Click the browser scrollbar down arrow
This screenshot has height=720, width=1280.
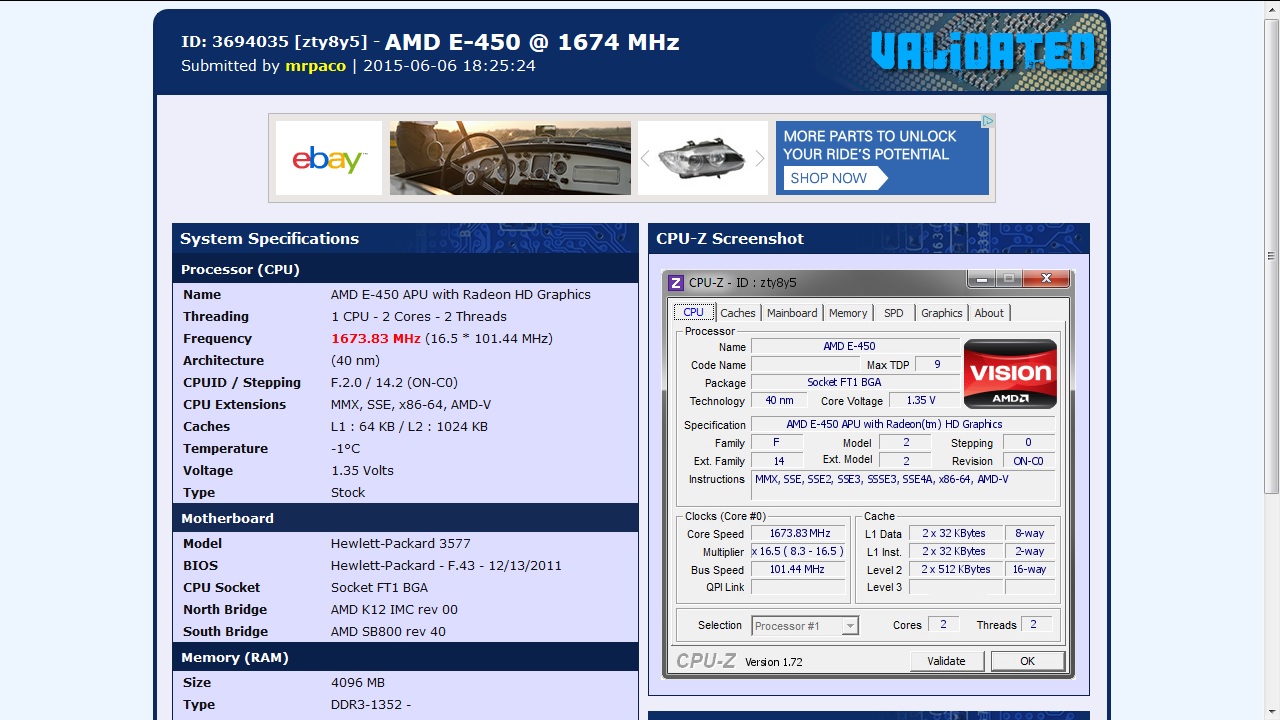click(1271, 711)
